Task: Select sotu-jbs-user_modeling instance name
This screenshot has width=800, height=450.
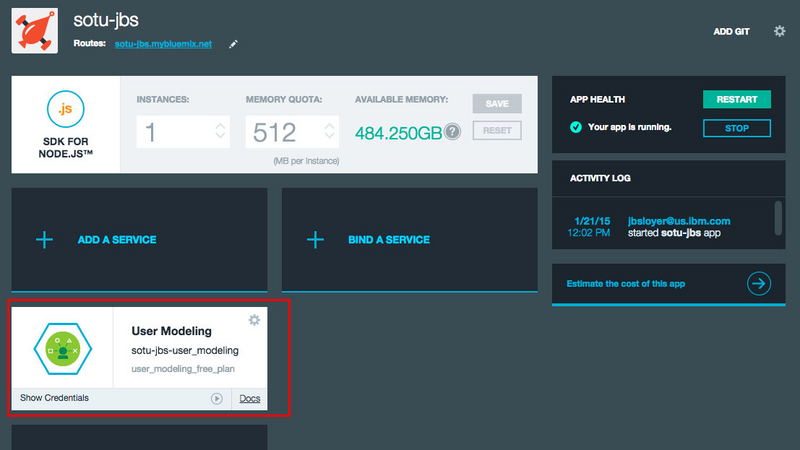Action: (185, 351)
